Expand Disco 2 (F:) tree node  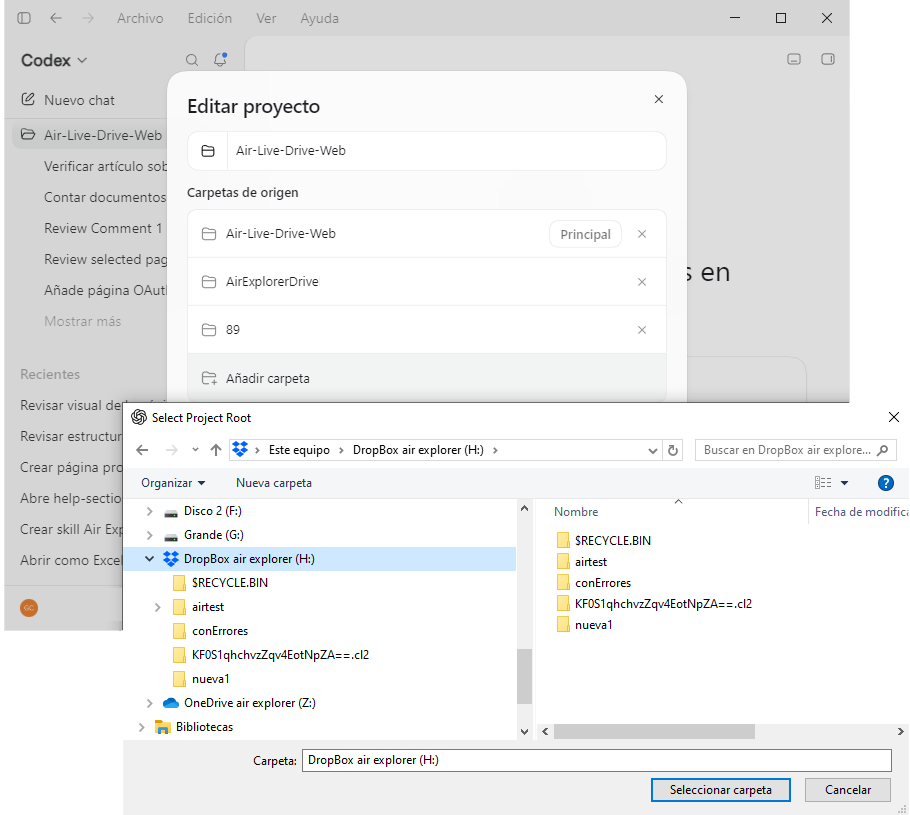click(x=149, y=511)
